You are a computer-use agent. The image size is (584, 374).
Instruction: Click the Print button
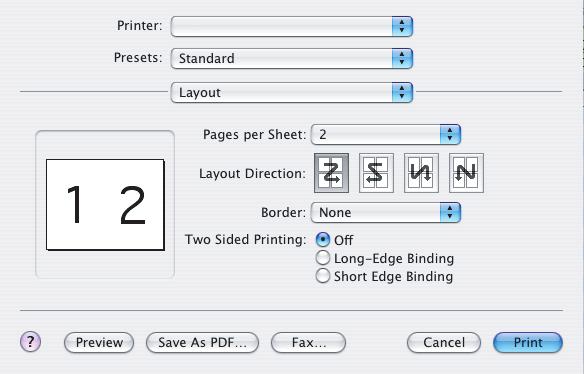pyautogui.click(x=528, y=342)
